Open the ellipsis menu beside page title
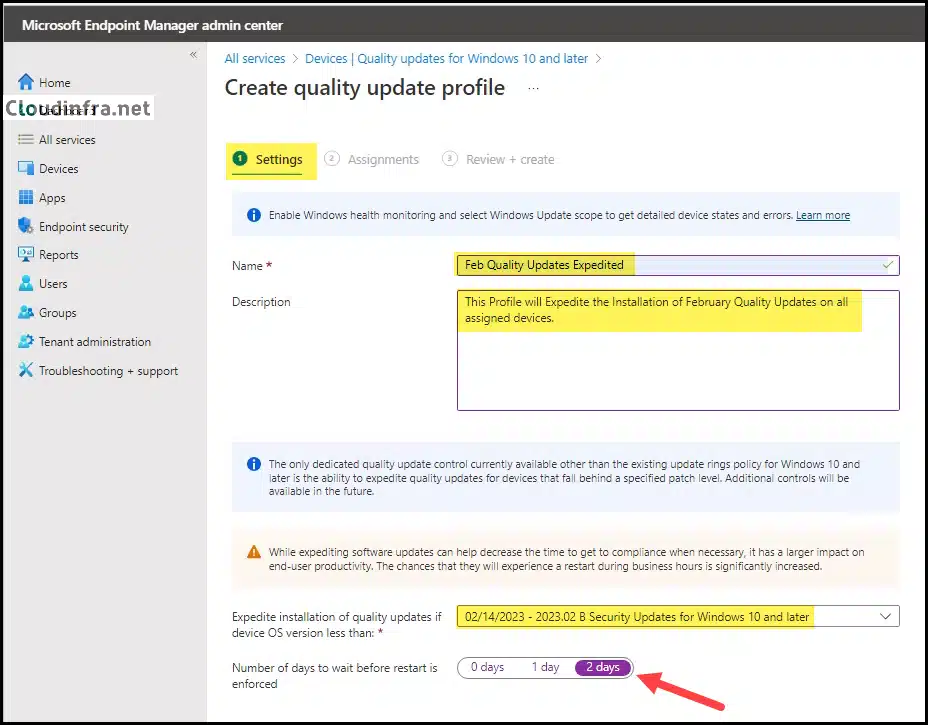This screenshot has height=725, width=928. point(534,88)
